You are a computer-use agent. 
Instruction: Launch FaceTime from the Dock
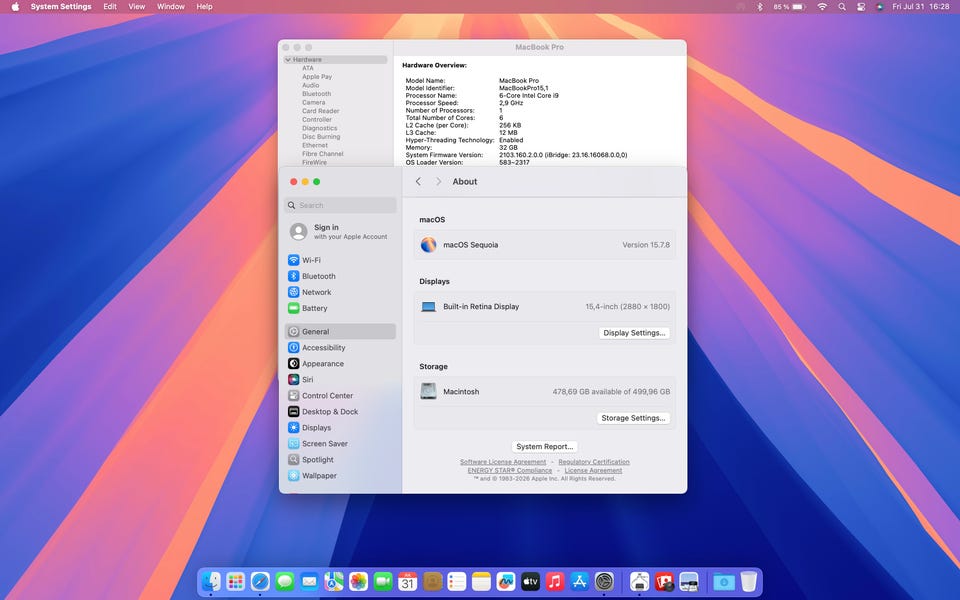pyautogui.click(x=383, y=581)
